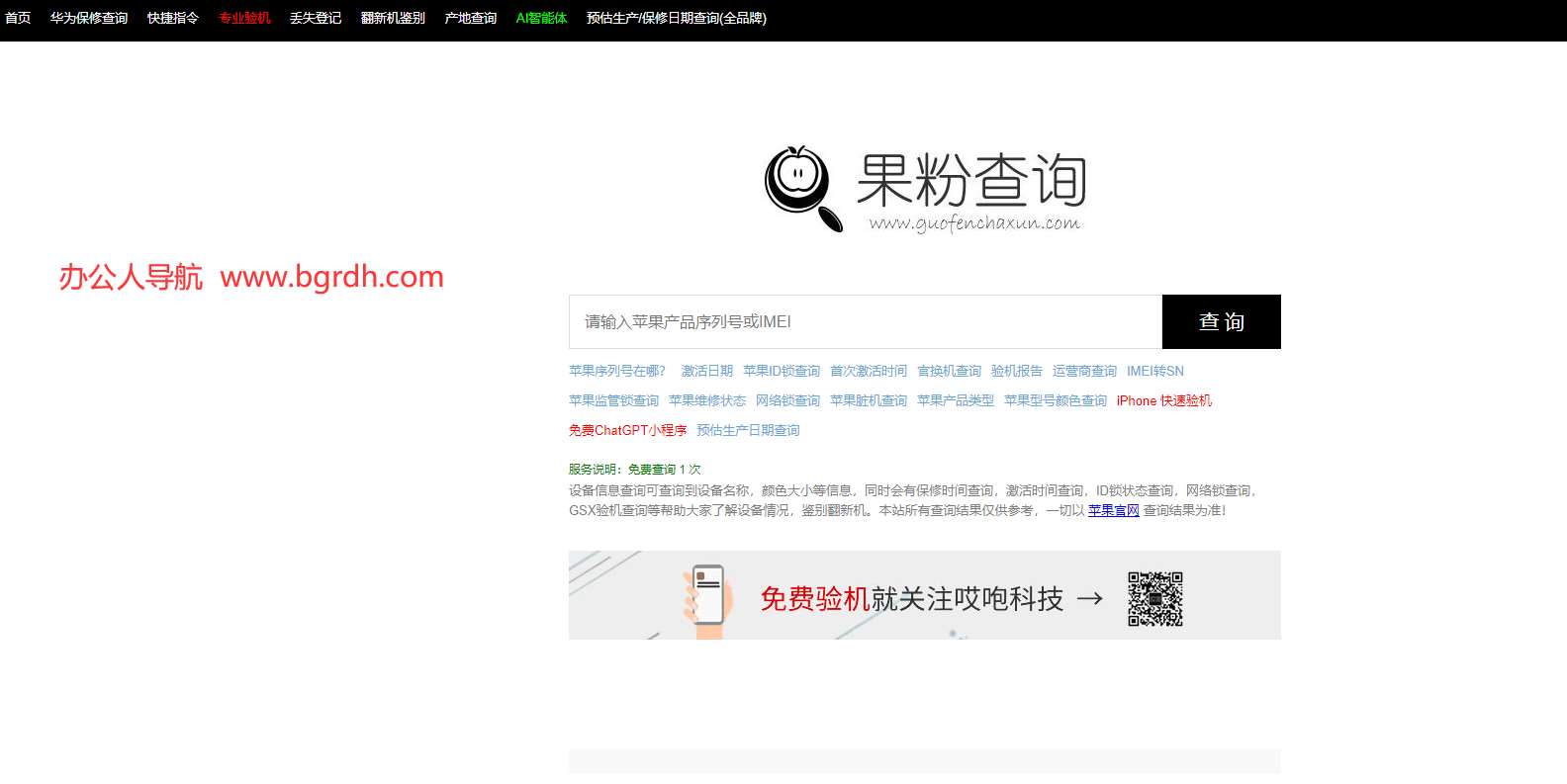Screen dimensions: 1567x784
Task: Open the 苹果ID锁查询 link
Action: click(782, 371)
